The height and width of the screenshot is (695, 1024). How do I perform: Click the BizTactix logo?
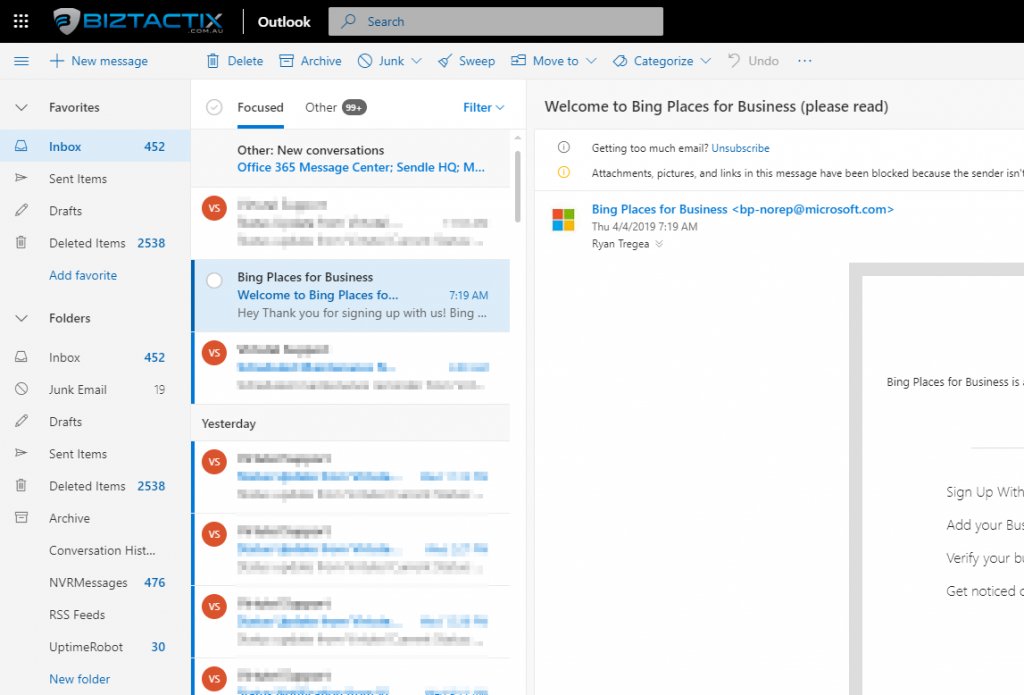click(138, 22)
